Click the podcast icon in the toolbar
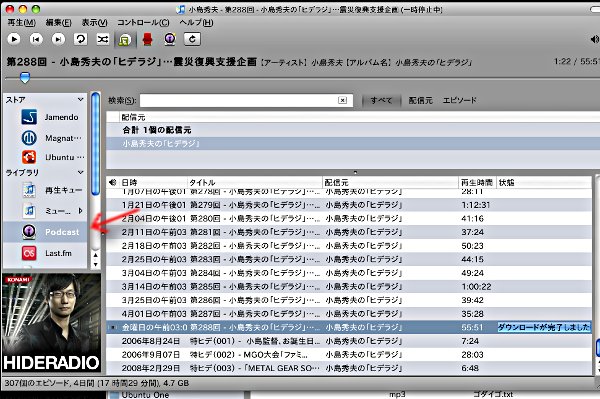The image size is (600, 399). click(x=170, y=39)
